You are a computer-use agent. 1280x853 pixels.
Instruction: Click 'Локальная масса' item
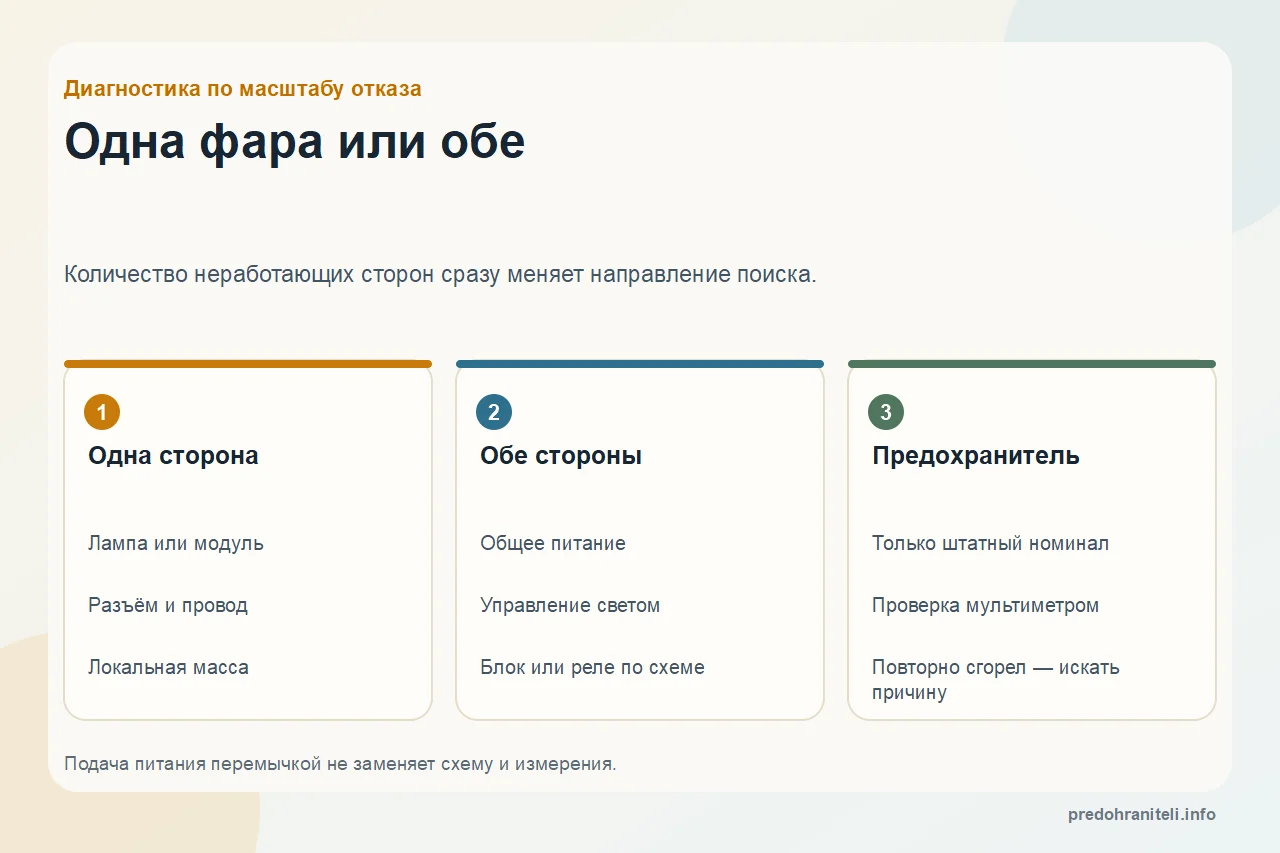168,667
